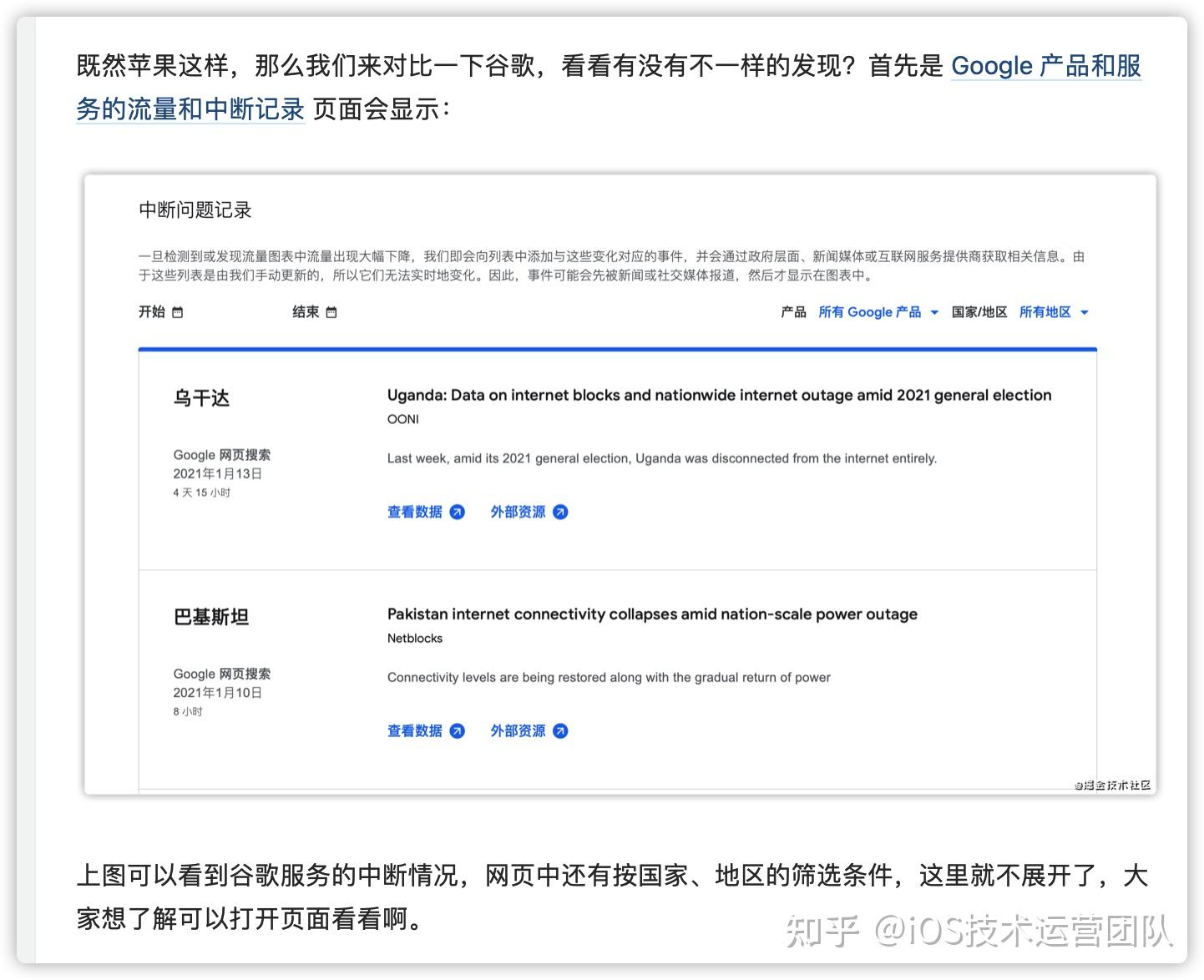The image size is (1204, 980).
Task: Click the 国家/地区 filter label
Action: (979, 312)
